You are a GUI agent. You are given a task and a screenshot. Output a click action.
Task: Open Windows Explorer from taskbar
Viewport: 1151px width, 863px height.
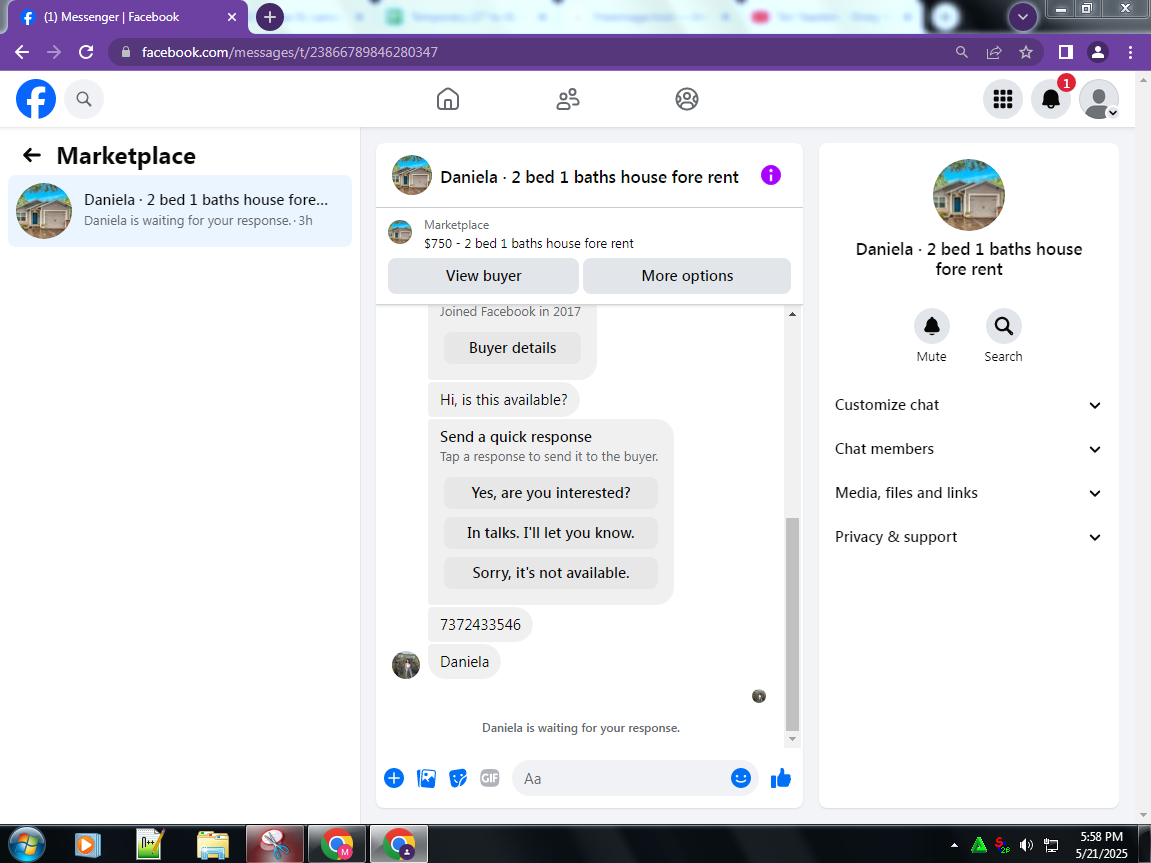213,845
